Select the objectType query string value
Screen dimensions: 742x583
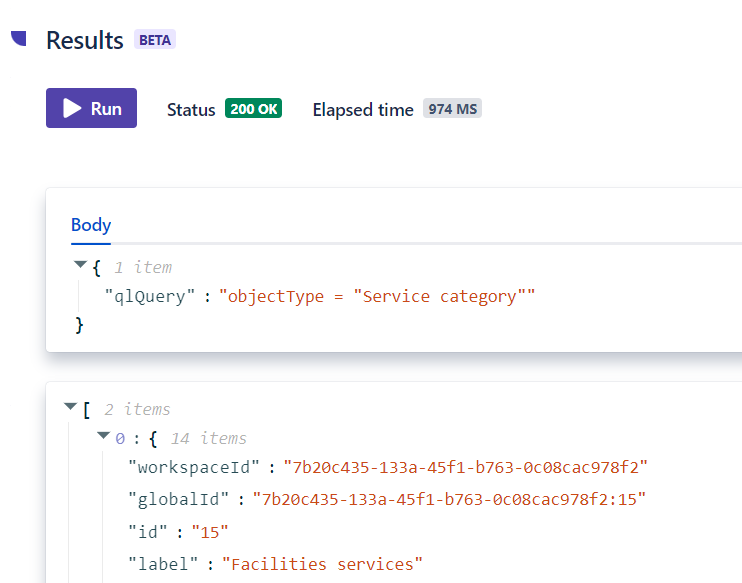coord(377,296)
